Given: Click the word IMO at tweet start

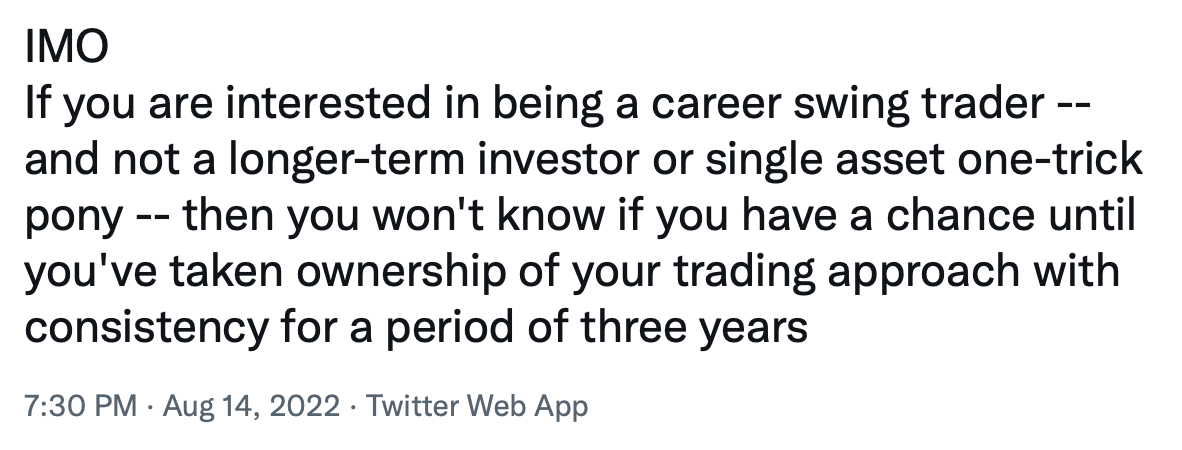Looking at the screenshot, I should pos(66,47).
